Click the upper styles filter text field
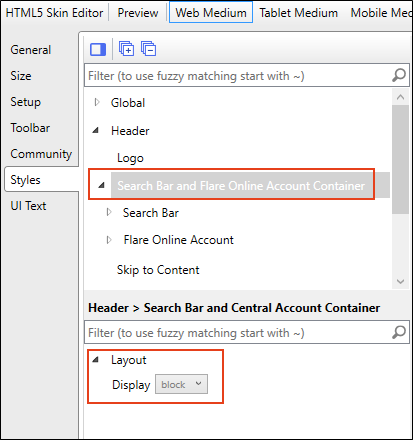The height and width of the screenshot is (440, 413). 238,75
